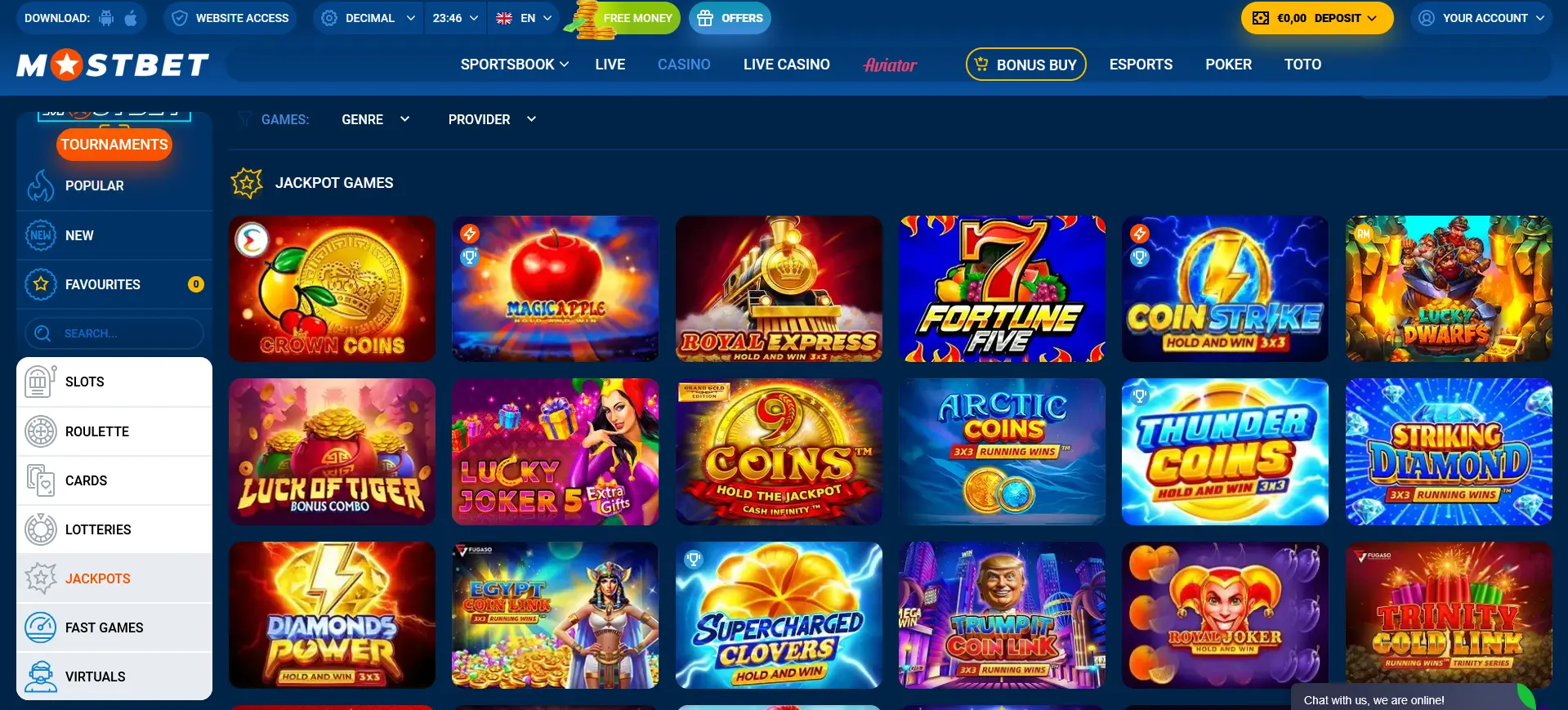This screenshot has height=710, width=1568.
Task: Click the Lotteries icon in sidebar
Action: pyautogui.click(x=40, y=529)
